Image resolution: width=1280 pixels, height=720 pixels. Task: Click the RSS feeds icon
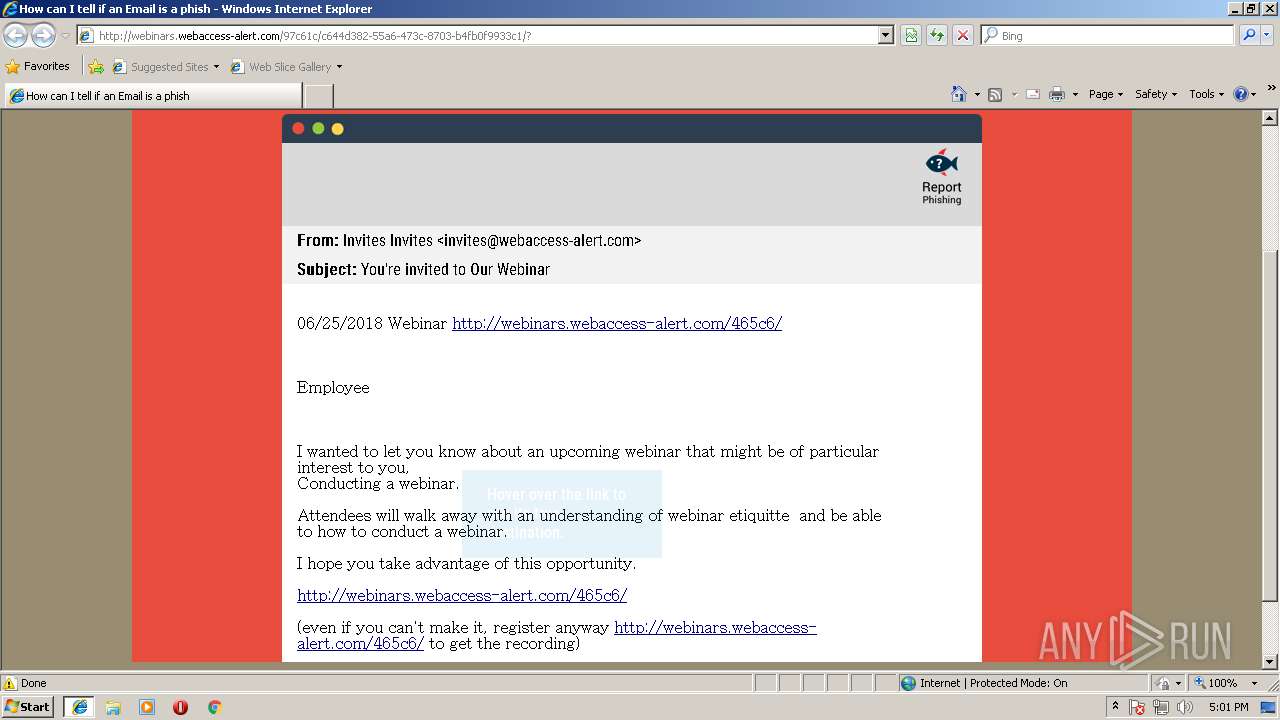click(x=995, y=94)
